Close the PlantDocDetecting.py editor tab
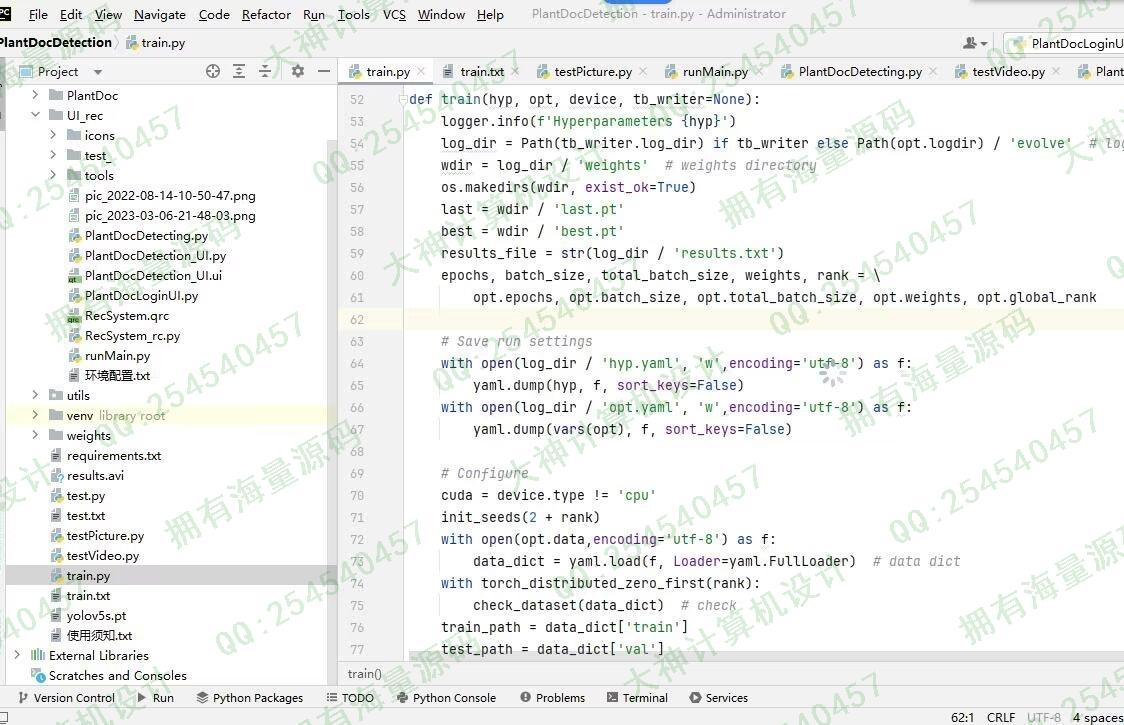Screen dimensions: 1124x725 (x=933, y=71)
